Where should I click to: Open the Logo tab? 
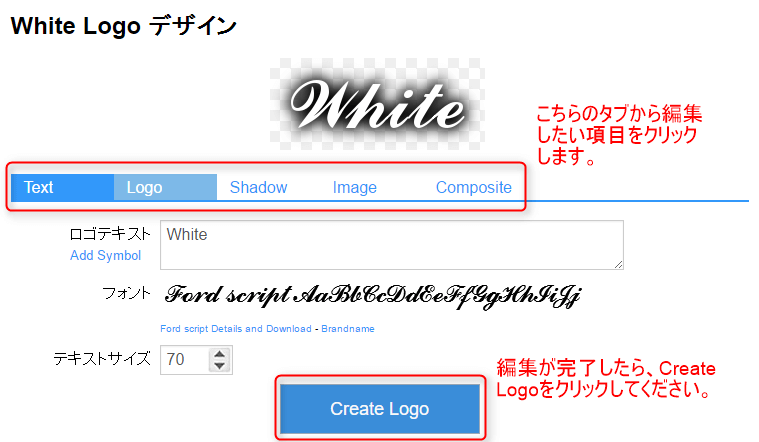pyautogui.click(x=145, y=187)
